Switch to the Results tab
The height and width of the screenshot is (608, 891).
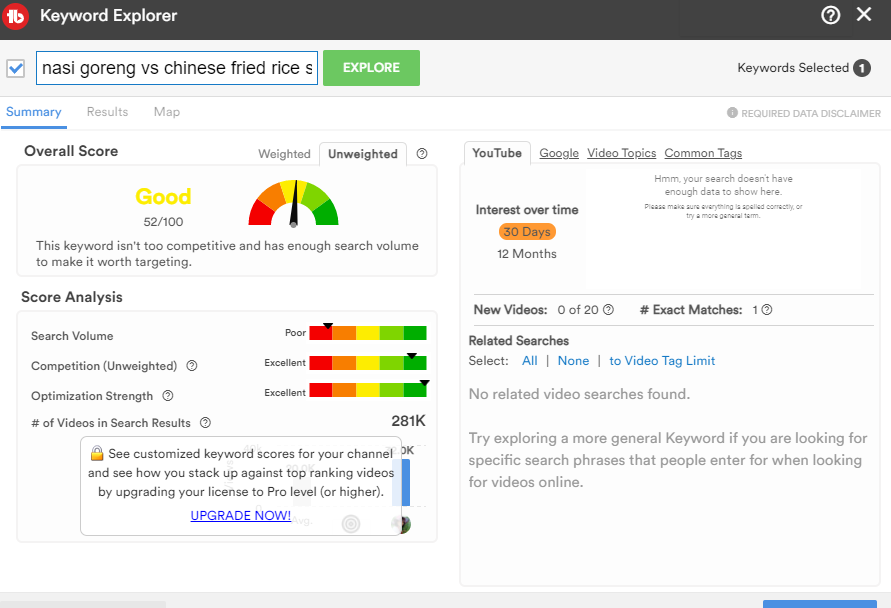pyautogui.click(x=107, y=112)
